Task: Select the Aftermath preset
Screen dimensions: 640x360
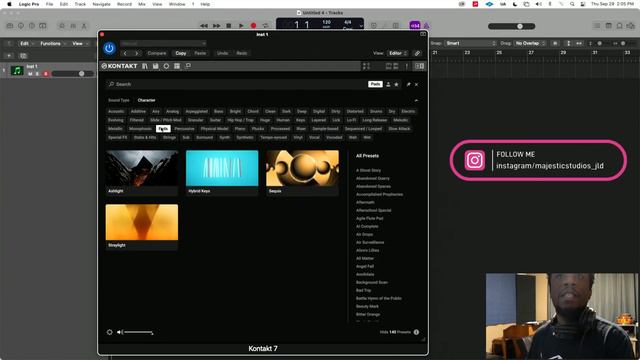Action: point(365,202)
